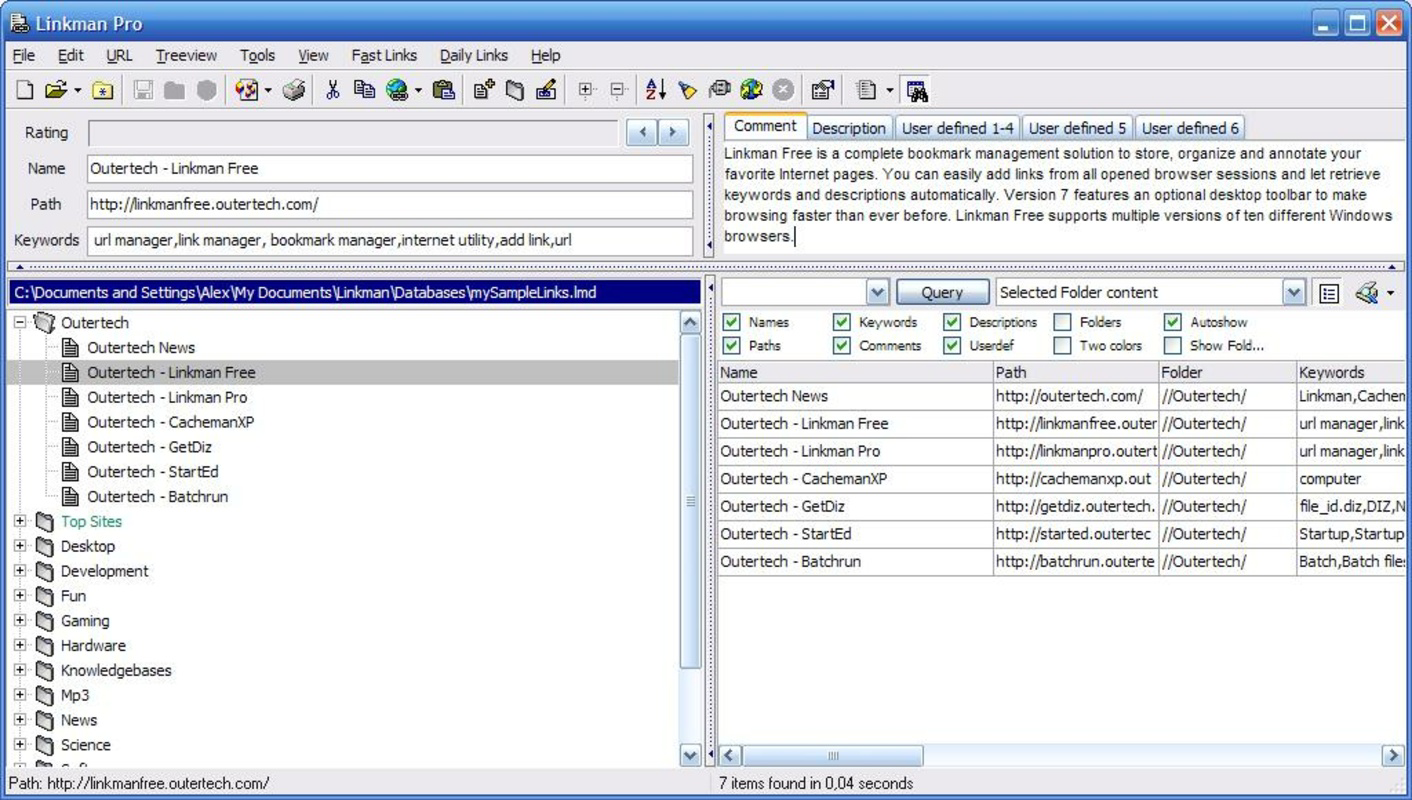Click the search panel printer icon
This screenshot has height=800, width=1412.
pyautogui.click(x=1367, y=293)
